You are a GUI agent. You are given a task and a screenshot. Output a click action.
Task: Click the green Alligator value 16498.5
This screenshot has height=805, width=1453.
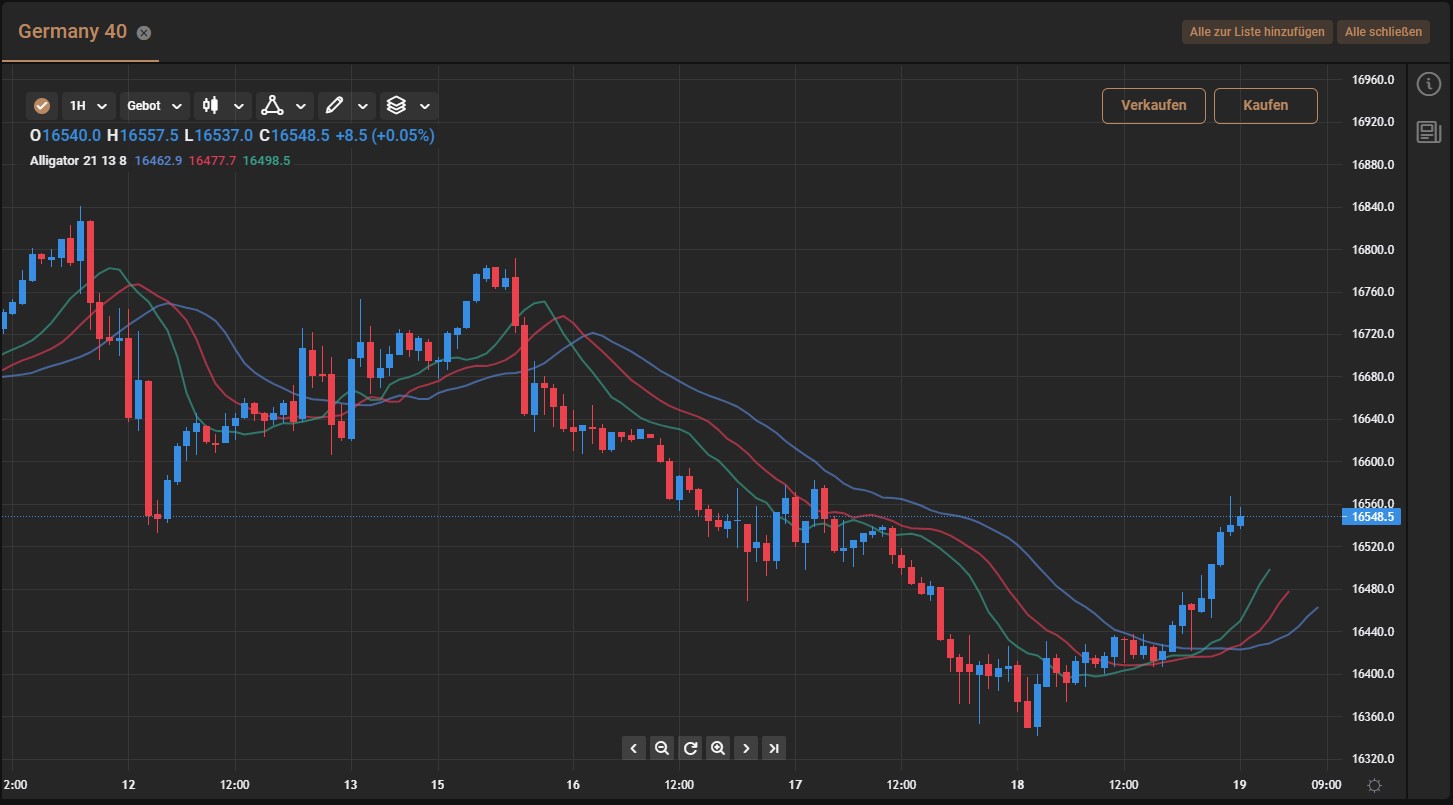pyautogui.click(x=266, y=160)
